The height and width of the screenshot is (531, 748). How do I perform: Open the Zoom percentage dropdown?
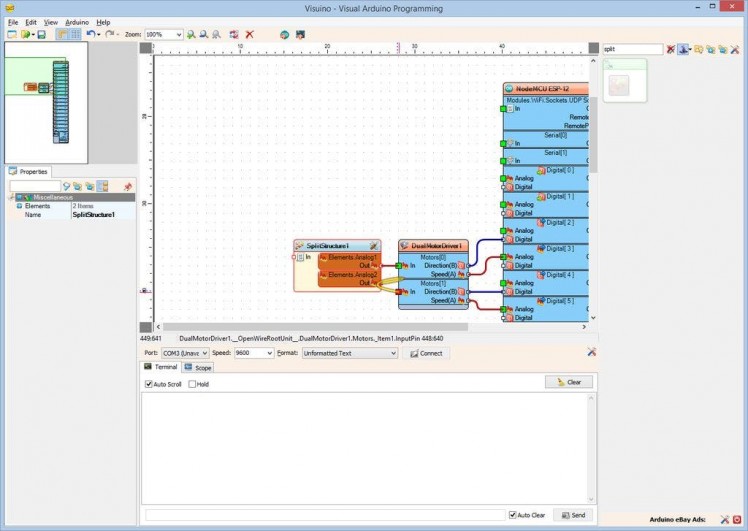click(178, 34)
